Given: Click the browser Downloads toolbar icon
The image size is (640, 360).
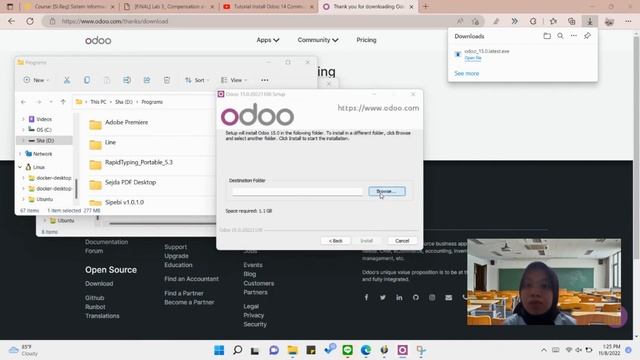Looking at the screenshot, I should pyautogui.click(x=589, y=21).
